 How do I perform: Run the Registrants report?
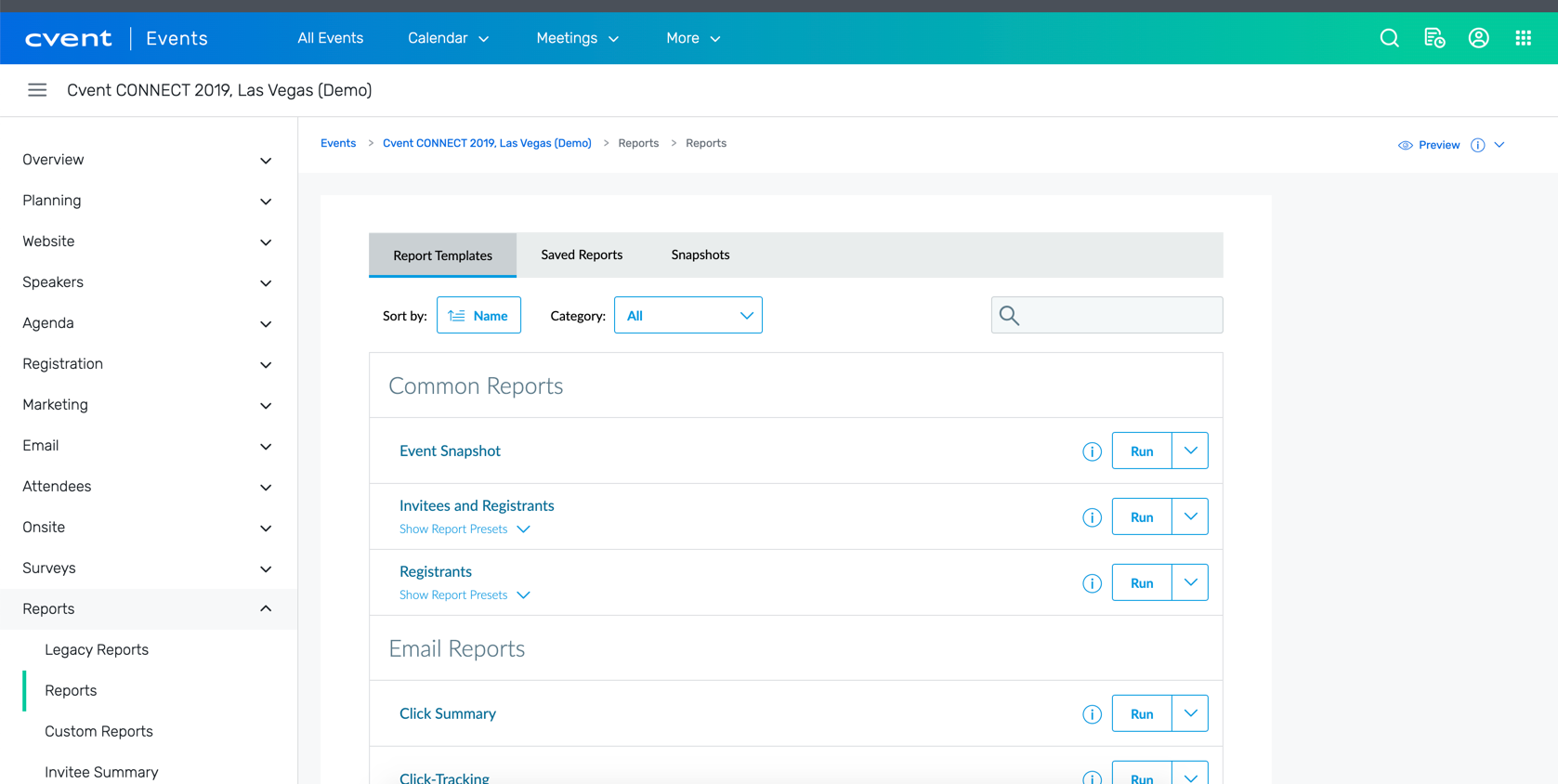click(1142, 583)
